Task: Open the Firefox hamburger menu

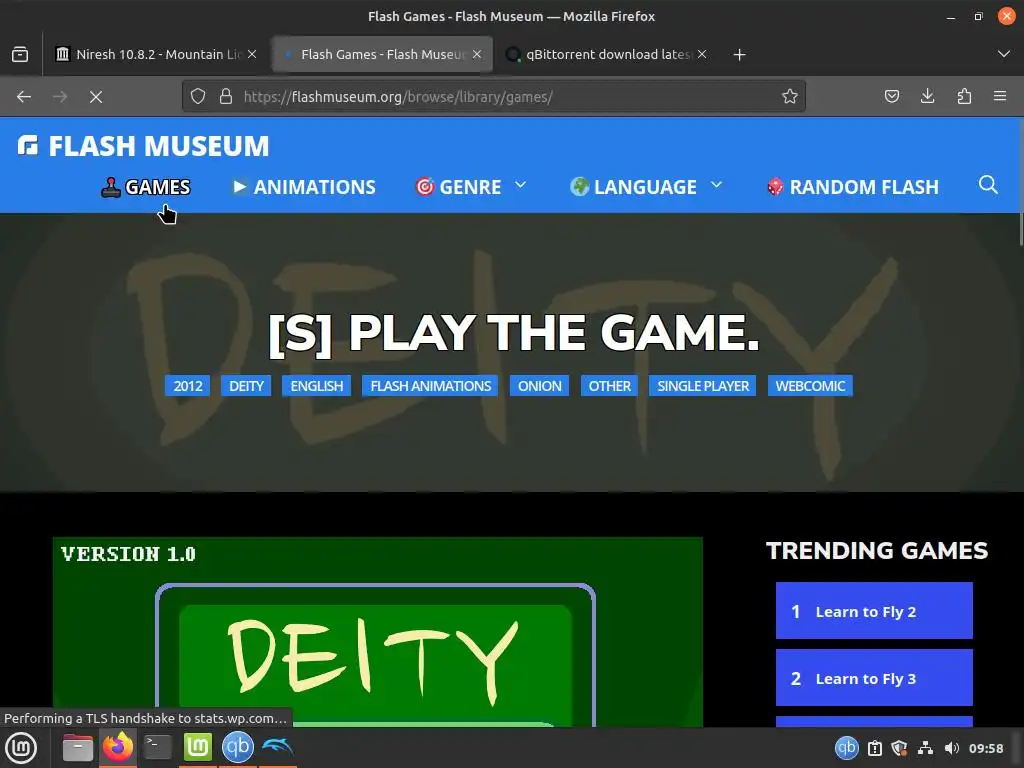Action: tap(1000, 97)
